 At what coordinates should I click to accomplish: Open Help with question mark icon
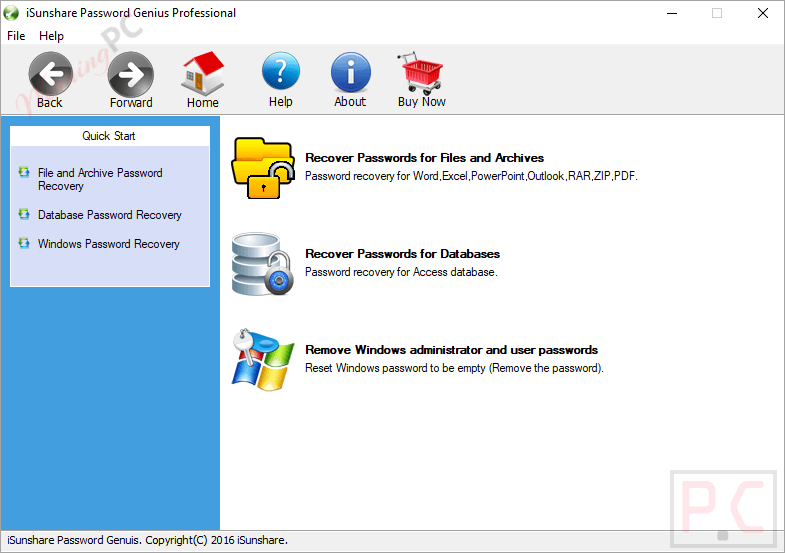pos(281,73)
